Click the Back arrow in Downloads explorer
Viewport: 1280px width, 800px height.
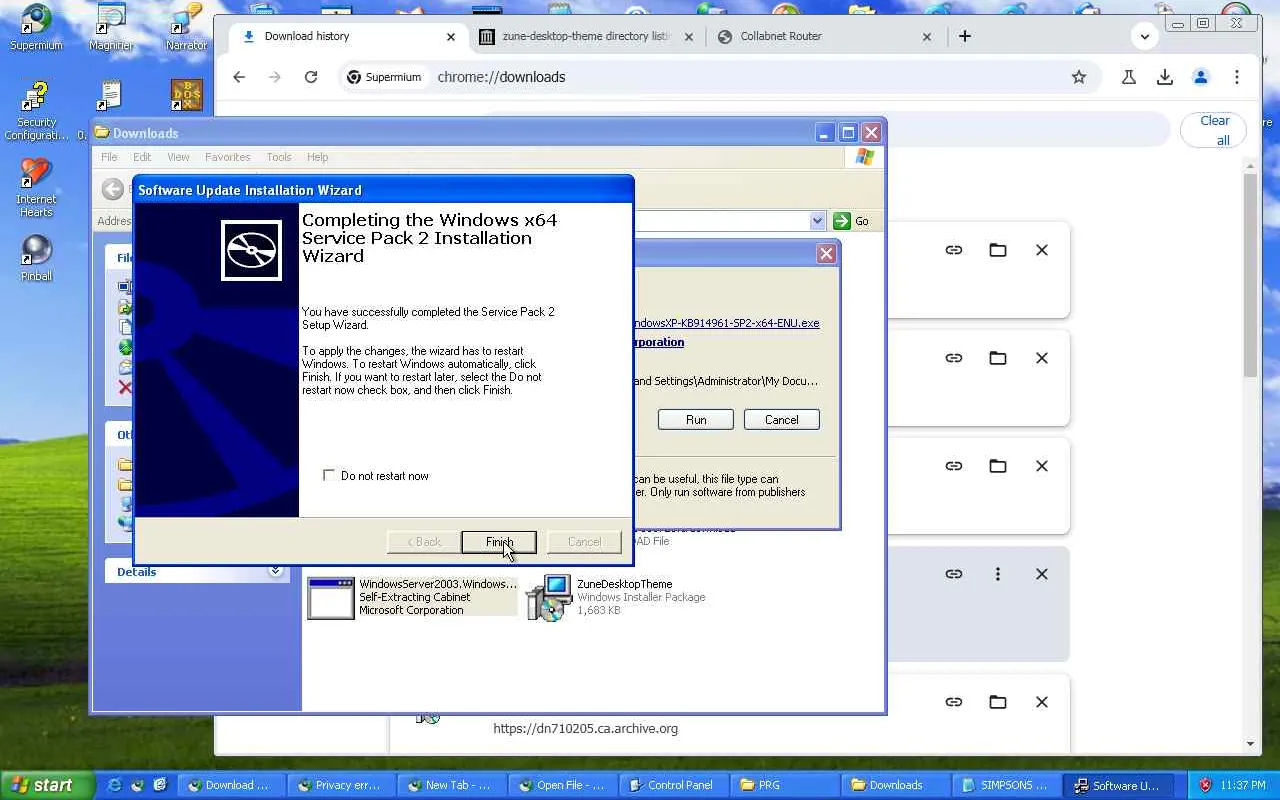114,189
